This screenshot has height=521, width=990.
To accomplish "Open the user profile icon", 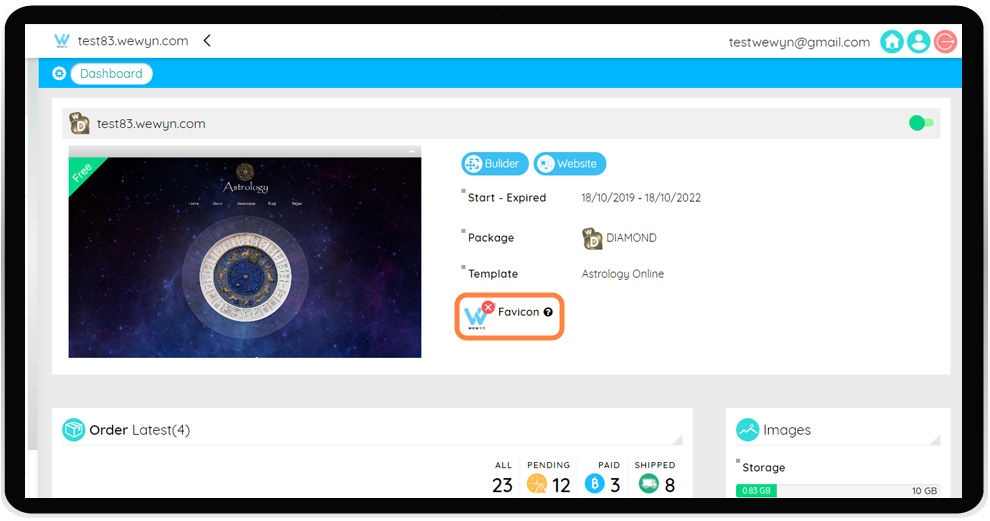I will tap(919, 42).
